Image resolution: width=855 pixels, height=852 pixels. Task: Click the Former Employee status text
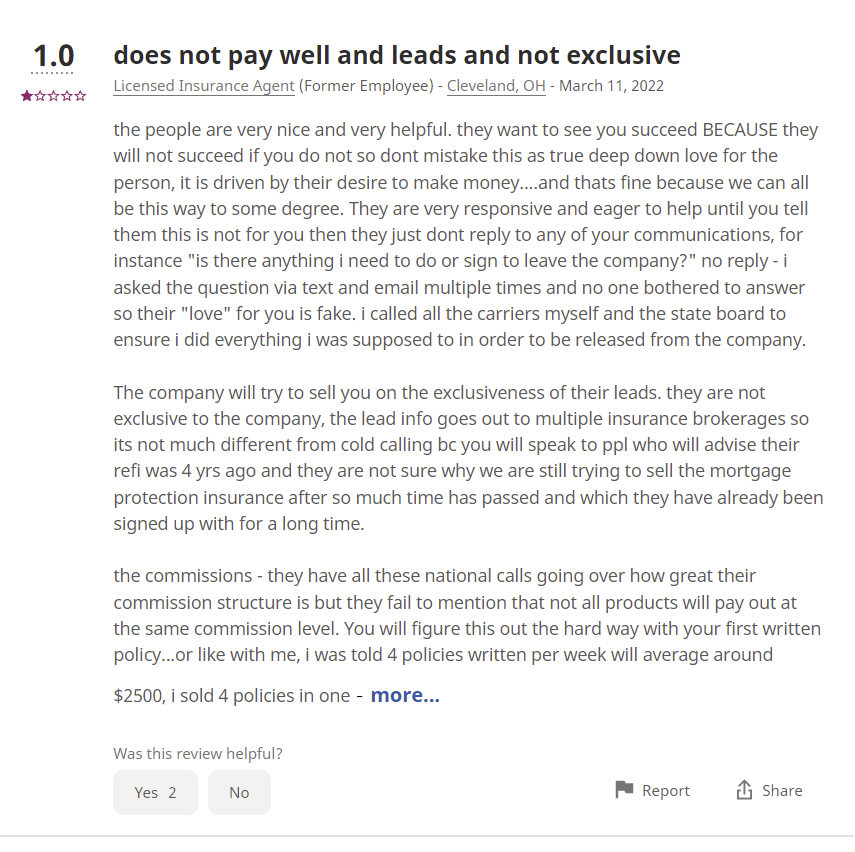(x=366, y=86)
